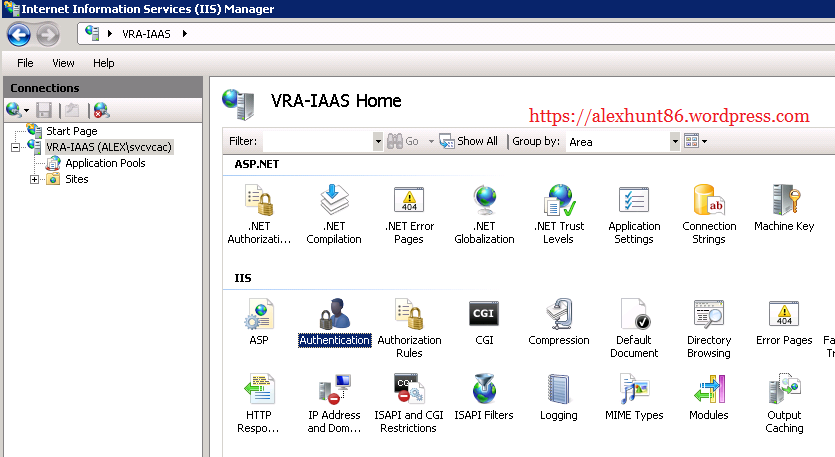
Task: Click the Back navigation arrow
Action: tap(19, 35)
